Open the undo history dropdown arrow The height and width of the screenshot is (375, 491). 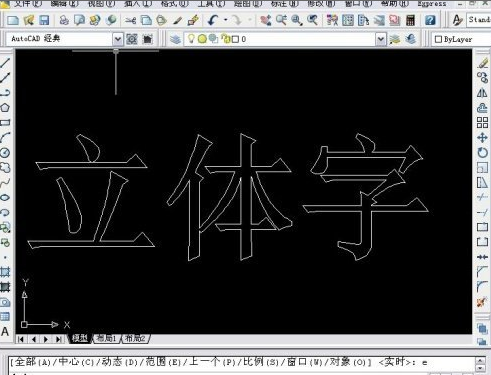coord(225,20)
